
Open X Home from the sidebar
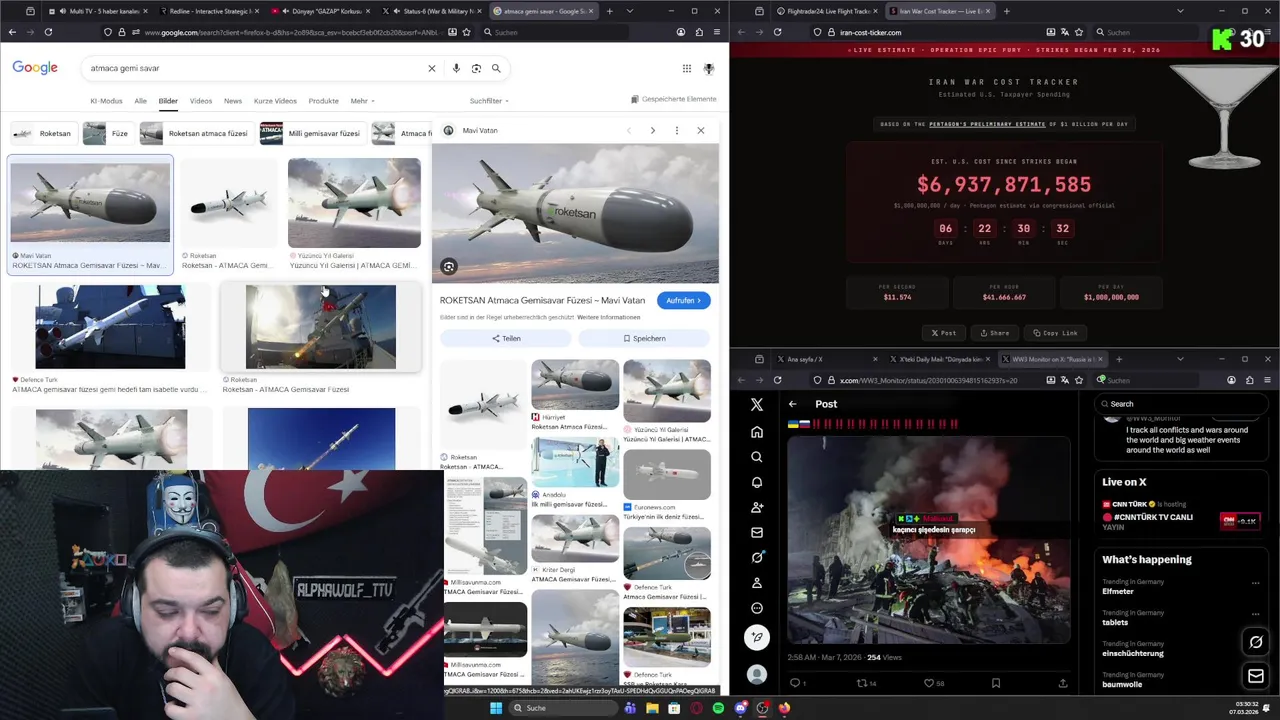[x=757, y=432]
